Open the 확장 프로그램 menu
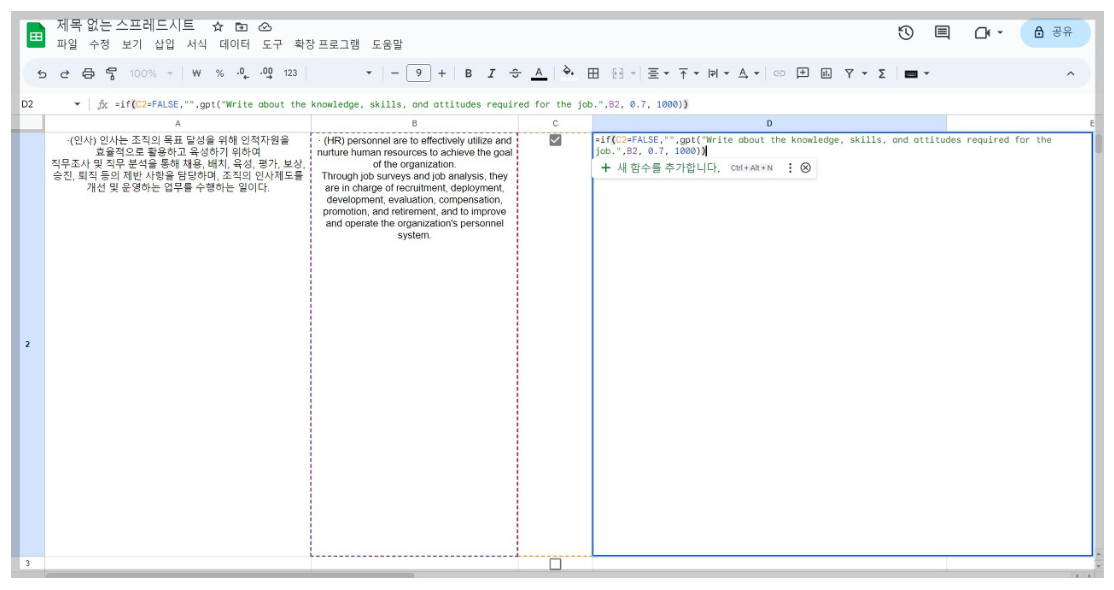The width and height of the screenshot is (1114, 590). click(327, 45)
